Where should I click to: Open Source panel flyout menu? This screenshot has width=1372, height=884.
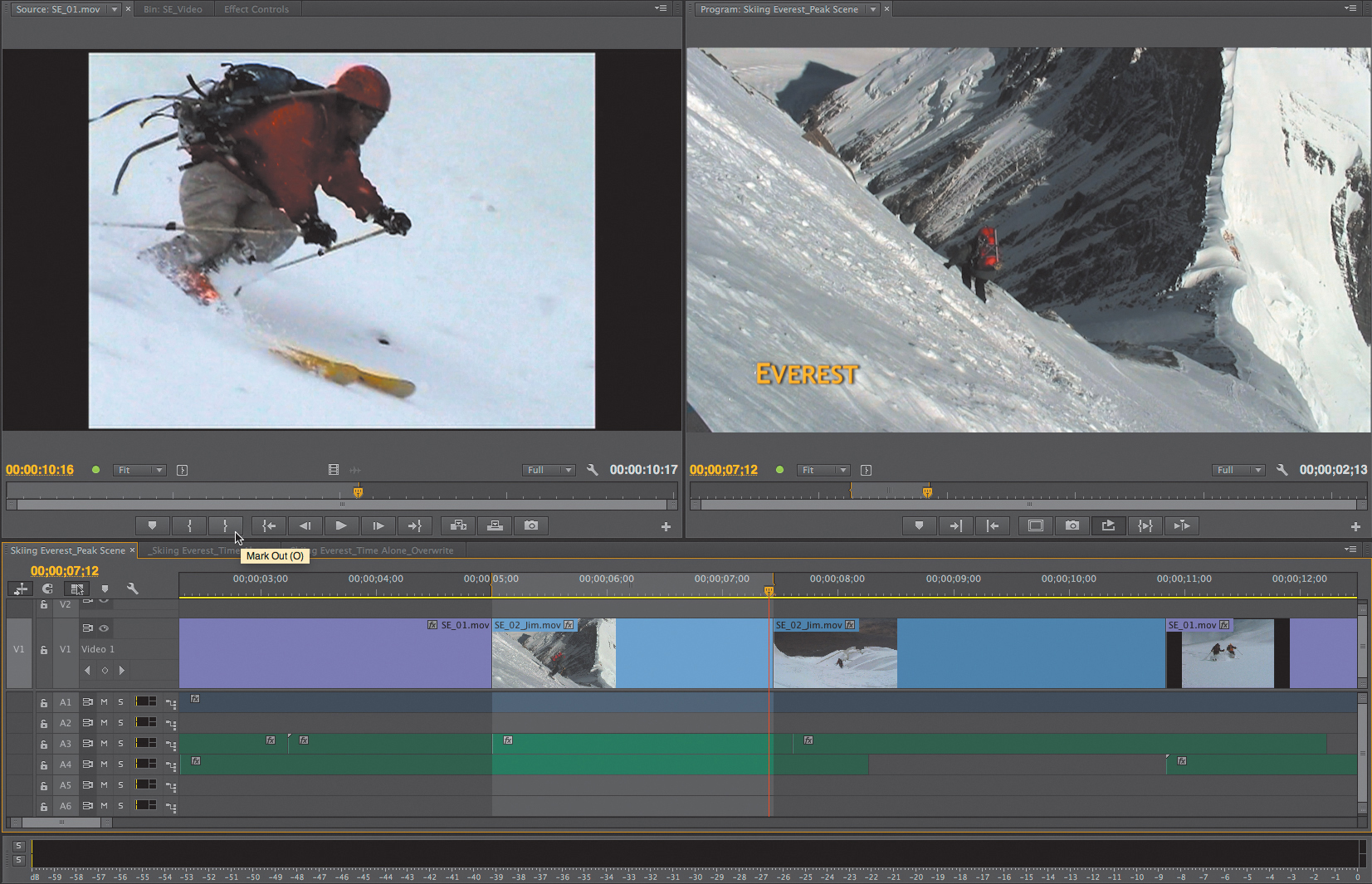[661, 8]
